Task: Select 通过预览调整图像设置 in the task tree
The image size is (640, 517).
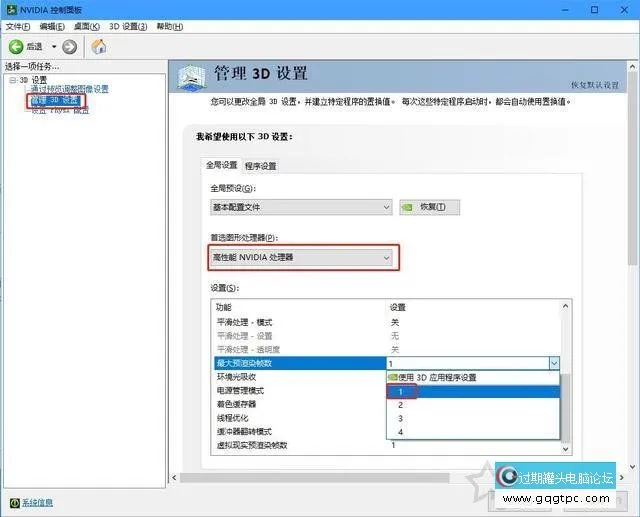Action: pos(70,89)
